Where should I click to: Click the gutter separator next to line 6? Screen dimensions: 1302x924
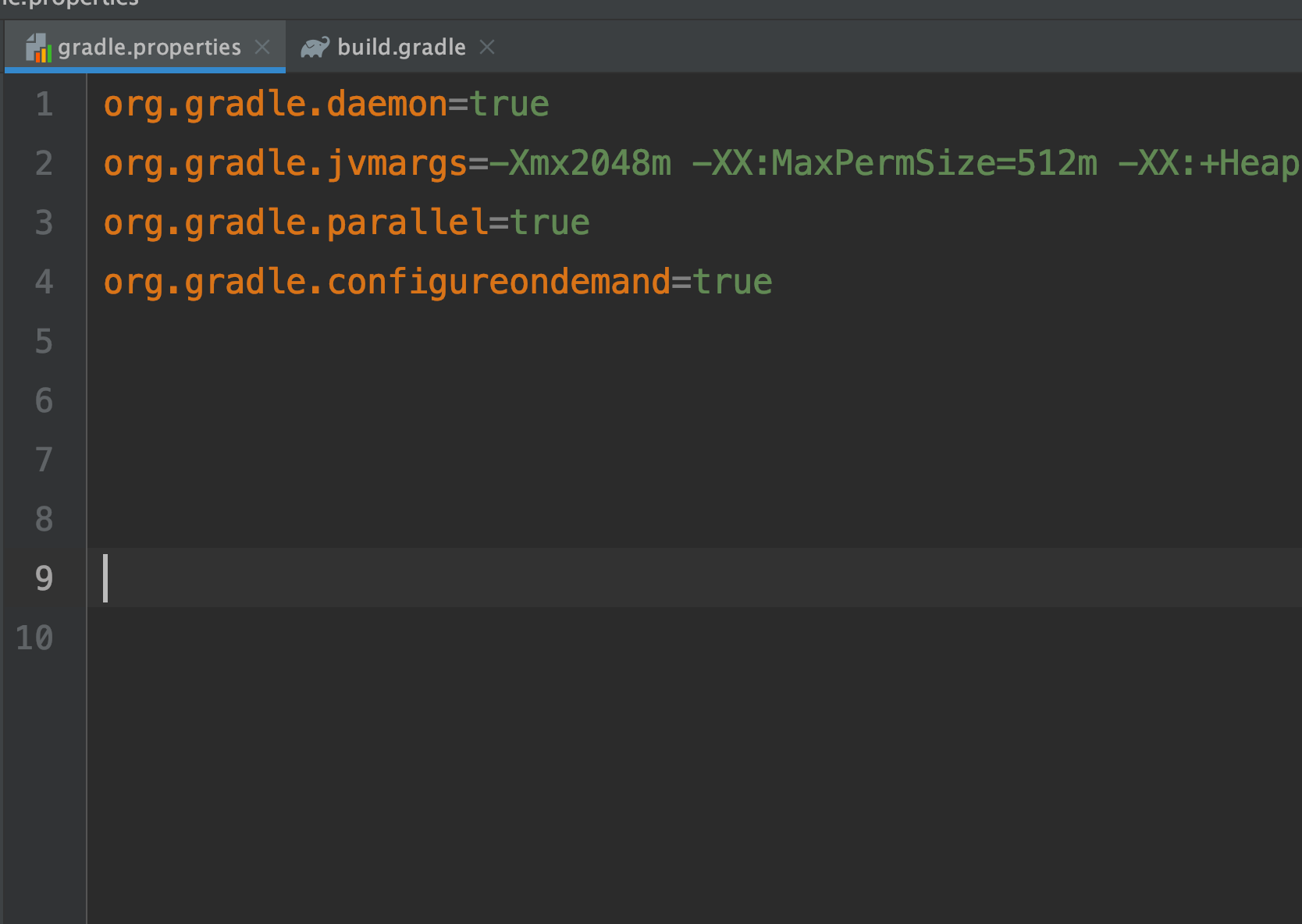[x=86, y=400]
